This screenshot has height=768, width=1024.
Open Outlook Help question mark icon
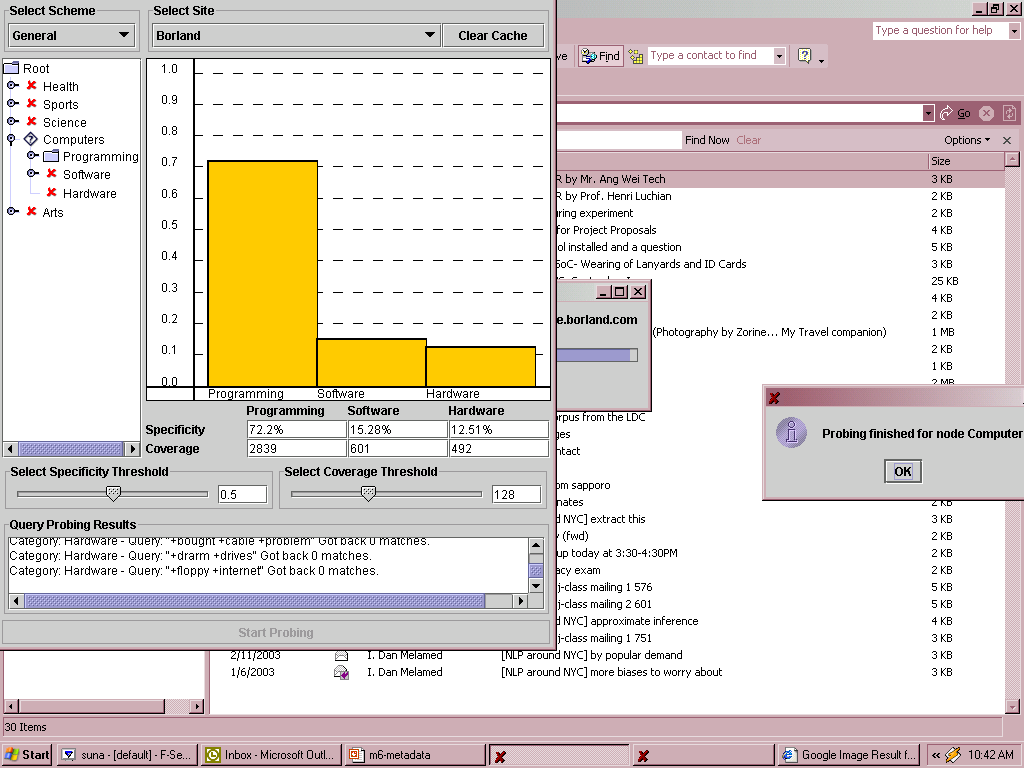(x=804, y=56)
